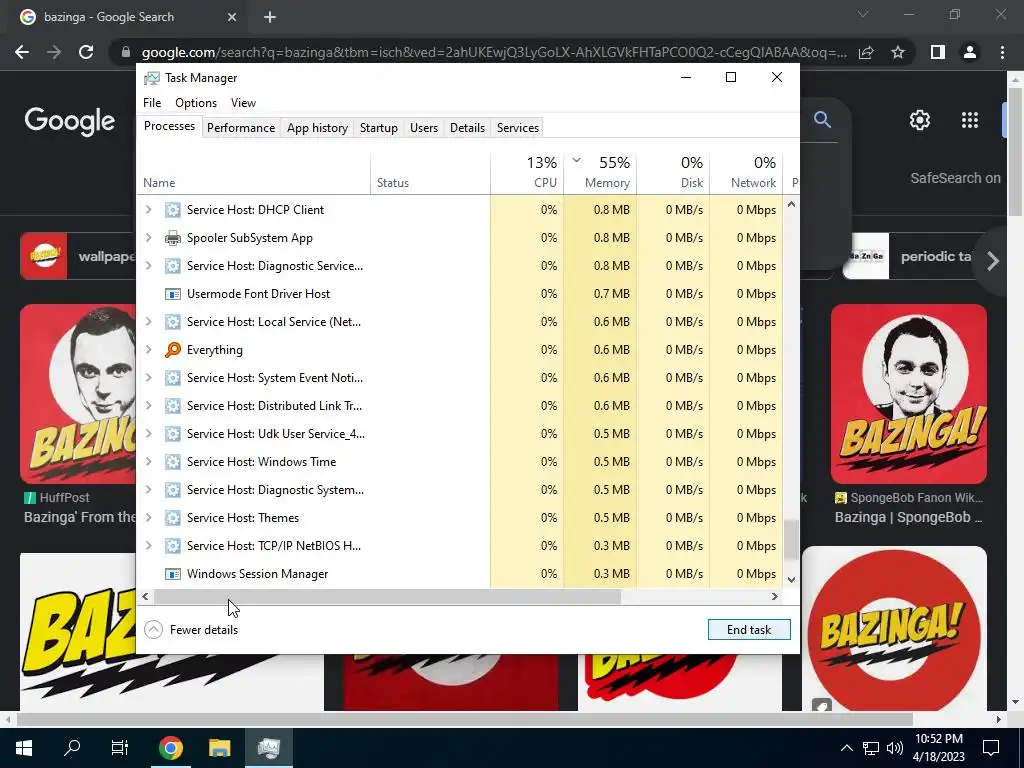
Task: Click Chrome address bar URL
Action: point(494,52)
